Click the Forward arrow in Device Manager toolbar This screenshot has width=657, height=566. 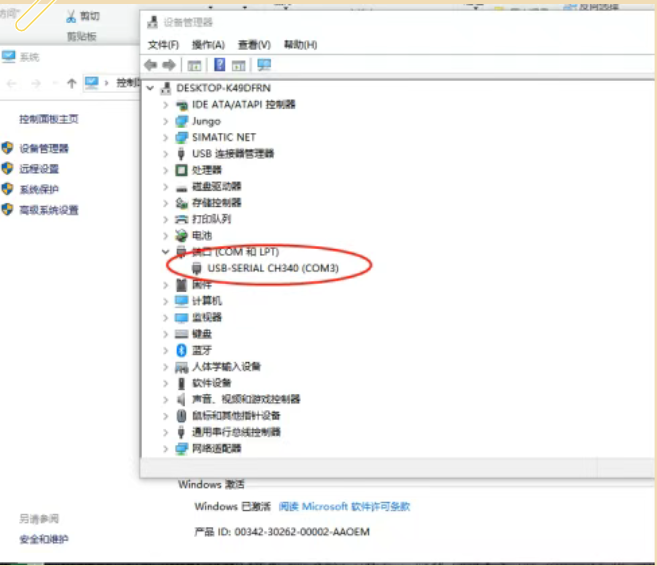coord(169,65)
